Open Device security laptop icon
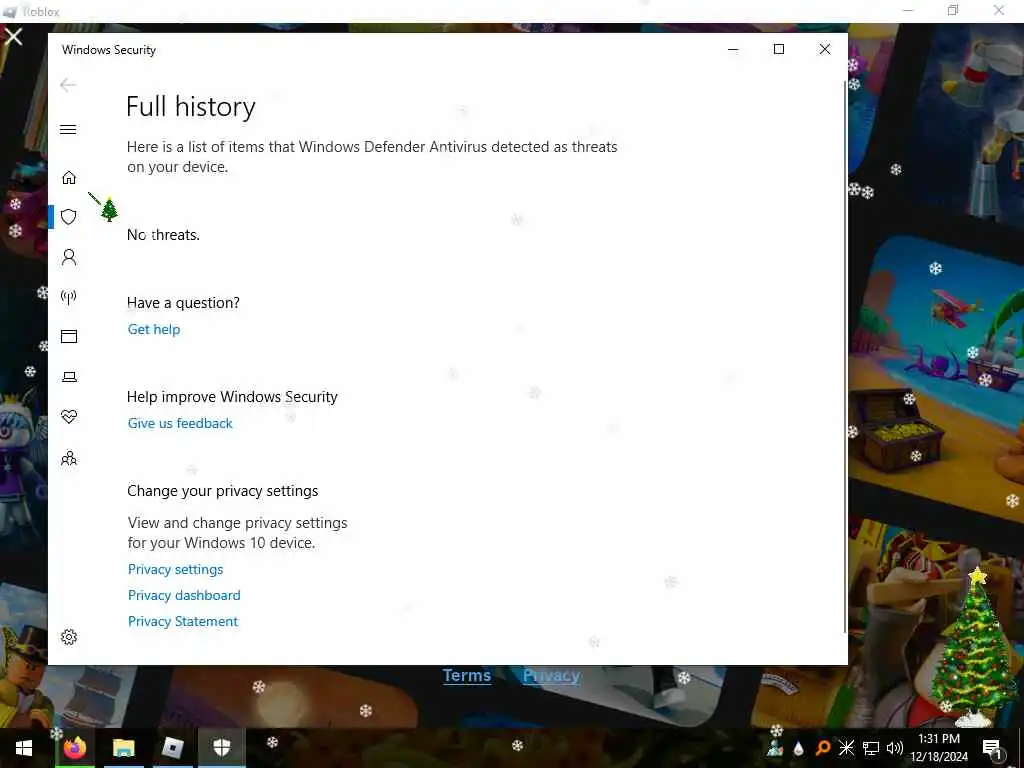Screen dimensions: 1024x768 click(x=69, y=377)
